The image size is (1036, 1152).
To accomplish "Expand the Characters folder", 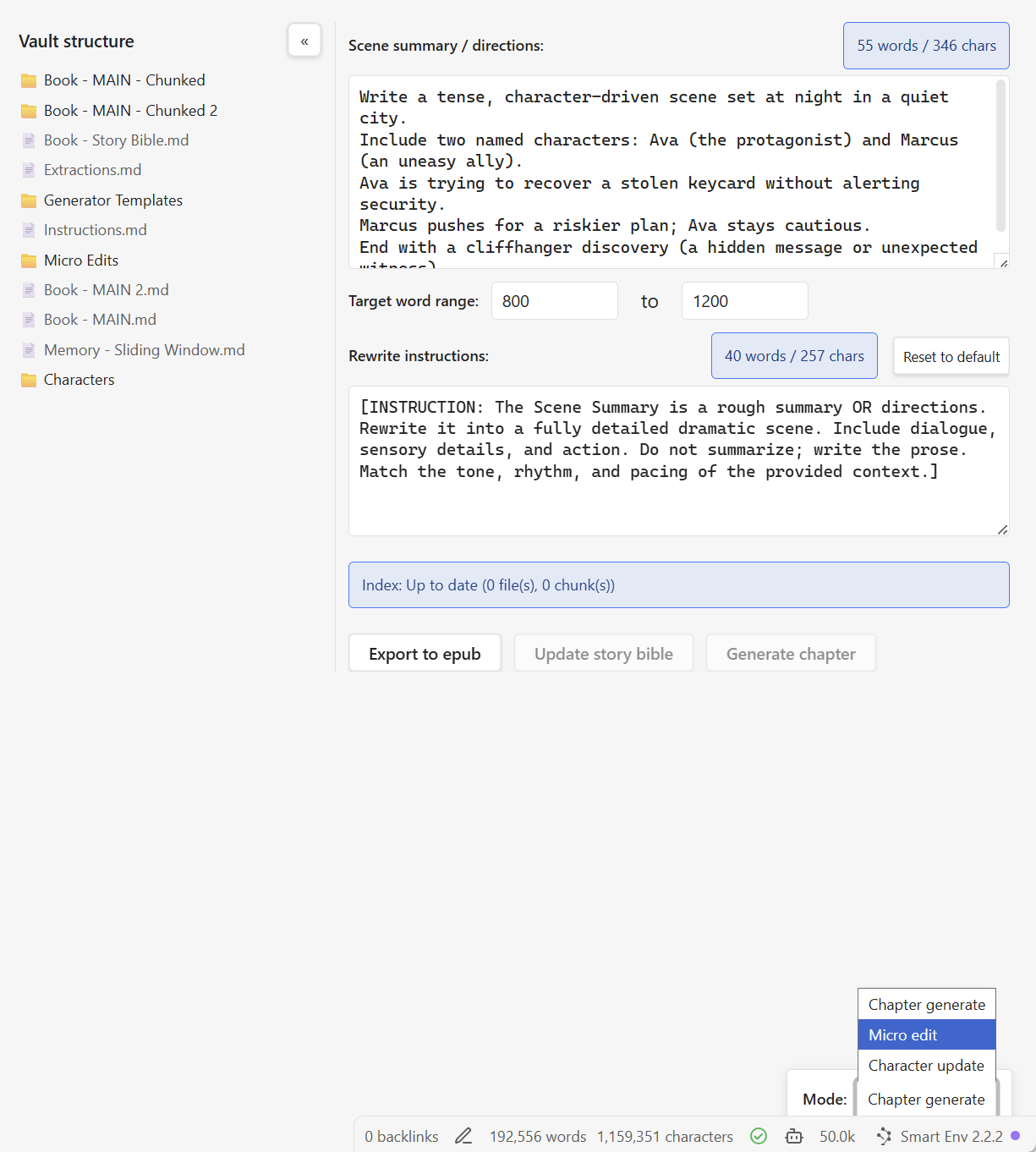I will (79, 380).
